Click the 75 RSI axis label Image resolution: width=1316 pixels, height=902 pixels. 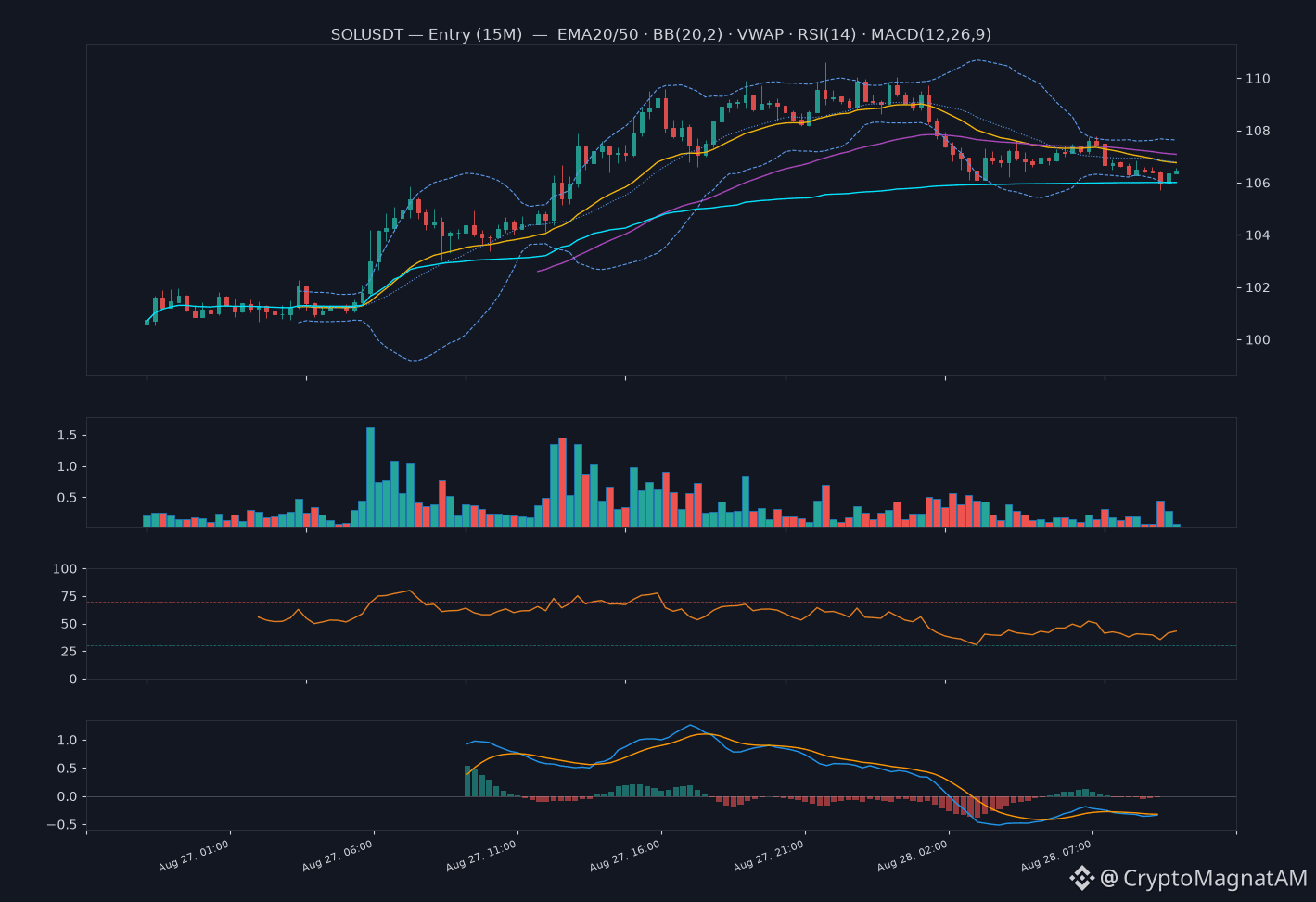pos(70,596)
